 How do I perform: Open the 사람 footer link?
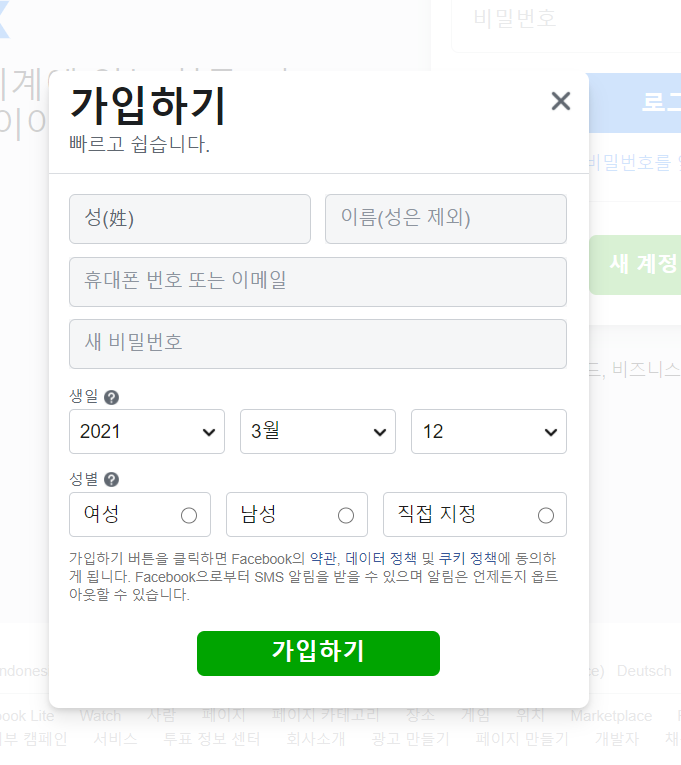(161, 715)
